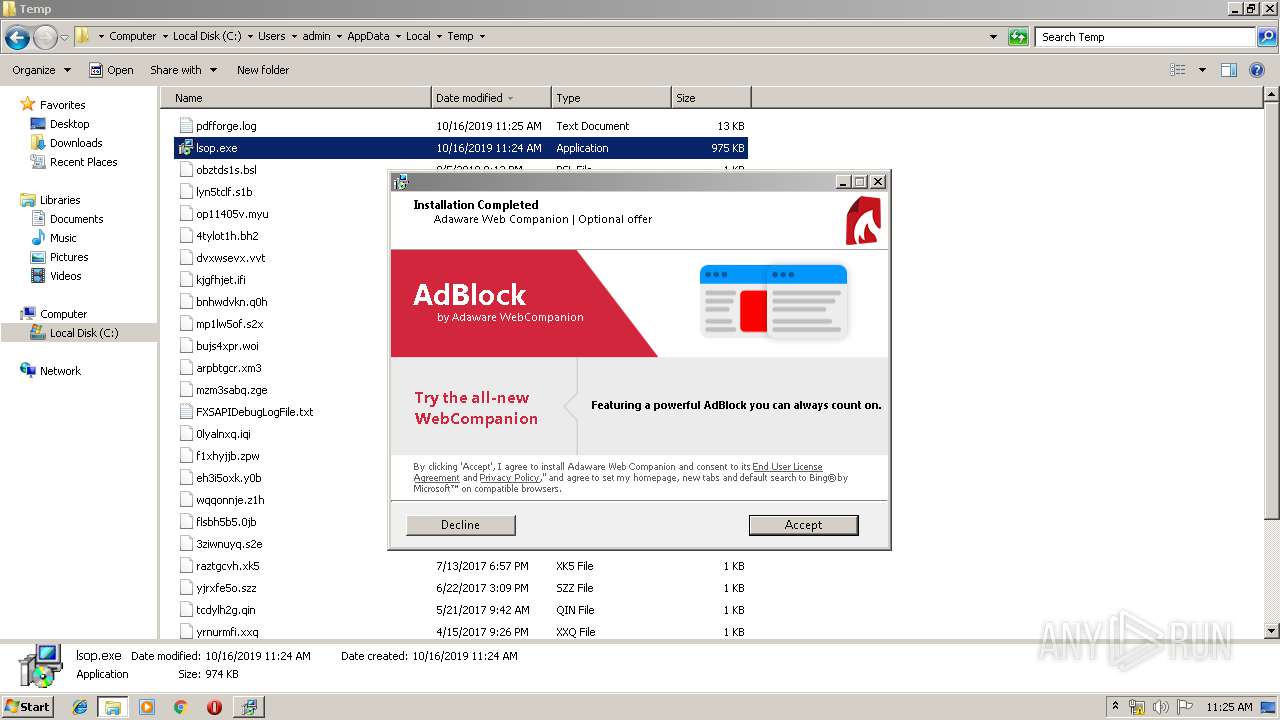1280x720 pixels.
Task: Sort by the Date modified column header
Action: point(491,98)
